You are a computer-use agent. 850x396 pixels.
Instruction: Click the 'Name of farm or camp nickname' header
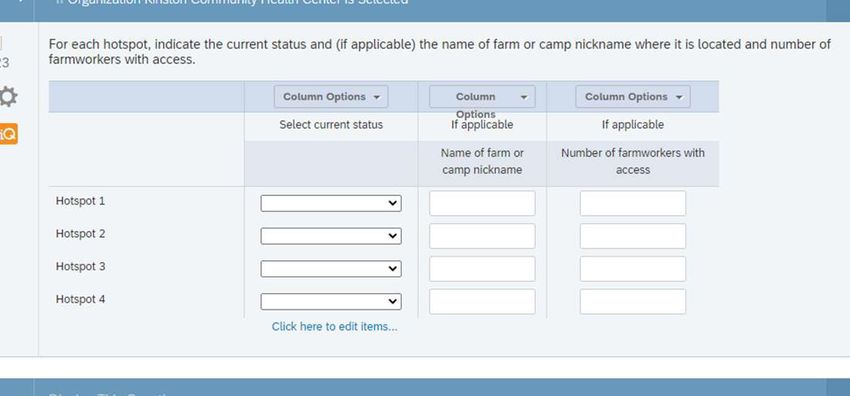click(x=482, y=161)
